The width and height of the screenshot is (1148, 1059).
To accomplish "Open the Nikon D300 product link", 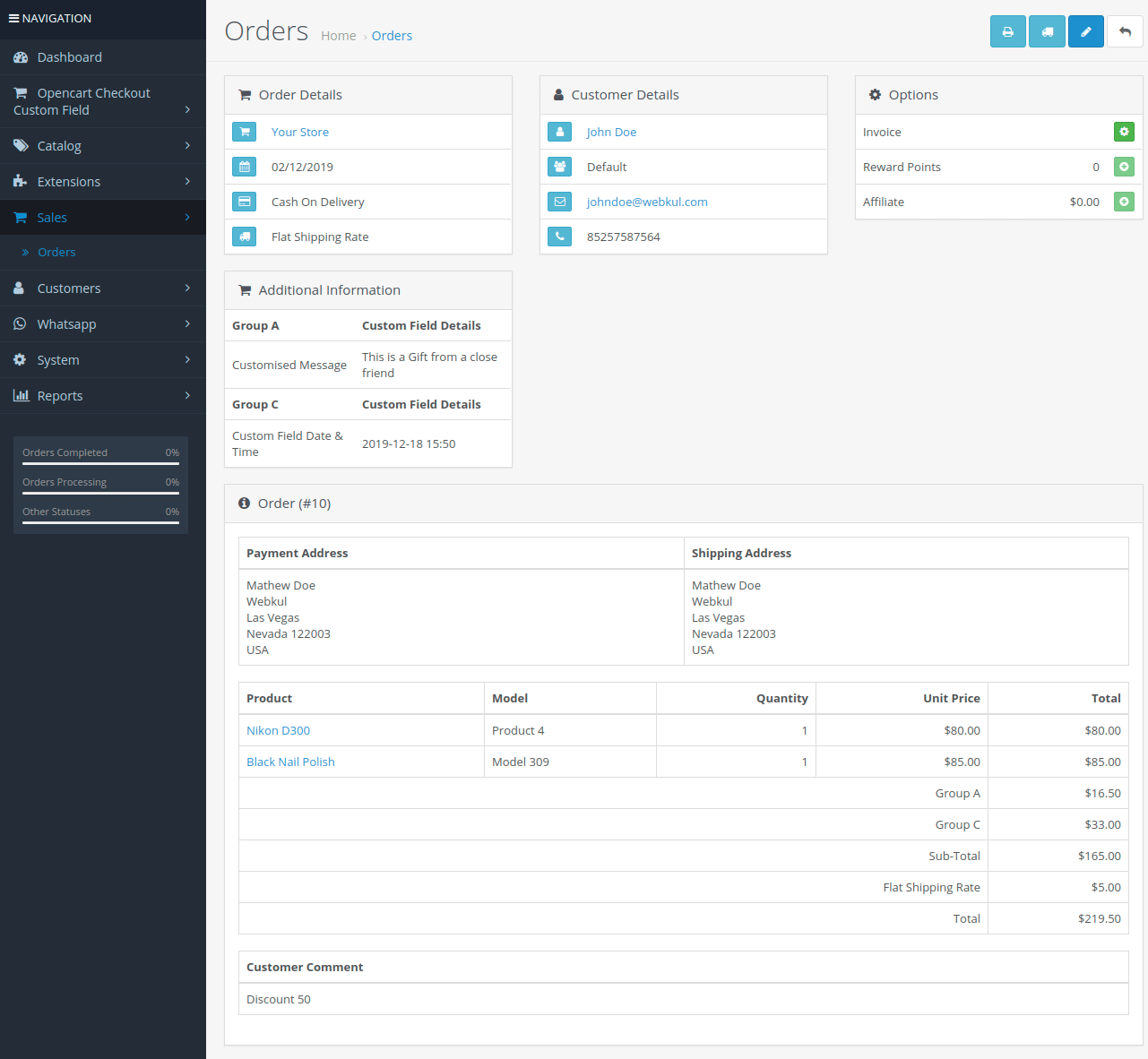I will click(278, 730).
